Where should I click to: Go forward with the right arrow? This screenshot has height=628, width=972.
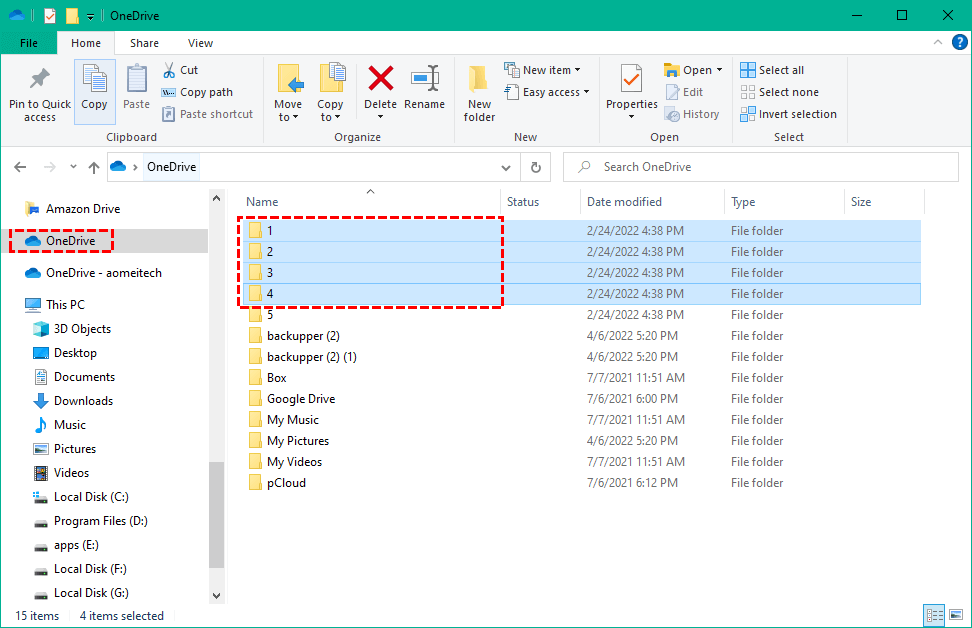(x=50, y=167)
